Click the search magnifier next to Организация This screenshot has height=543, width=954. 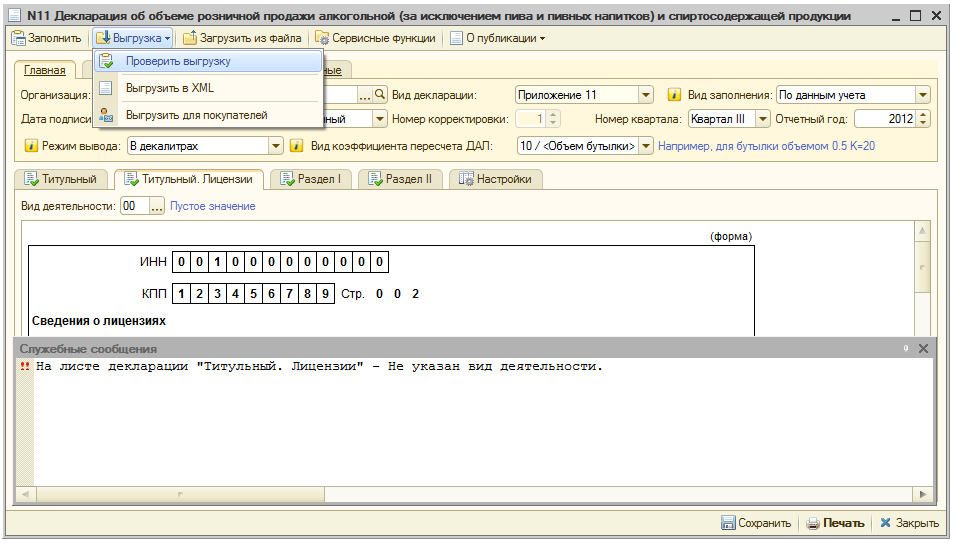tap(380, 95)
